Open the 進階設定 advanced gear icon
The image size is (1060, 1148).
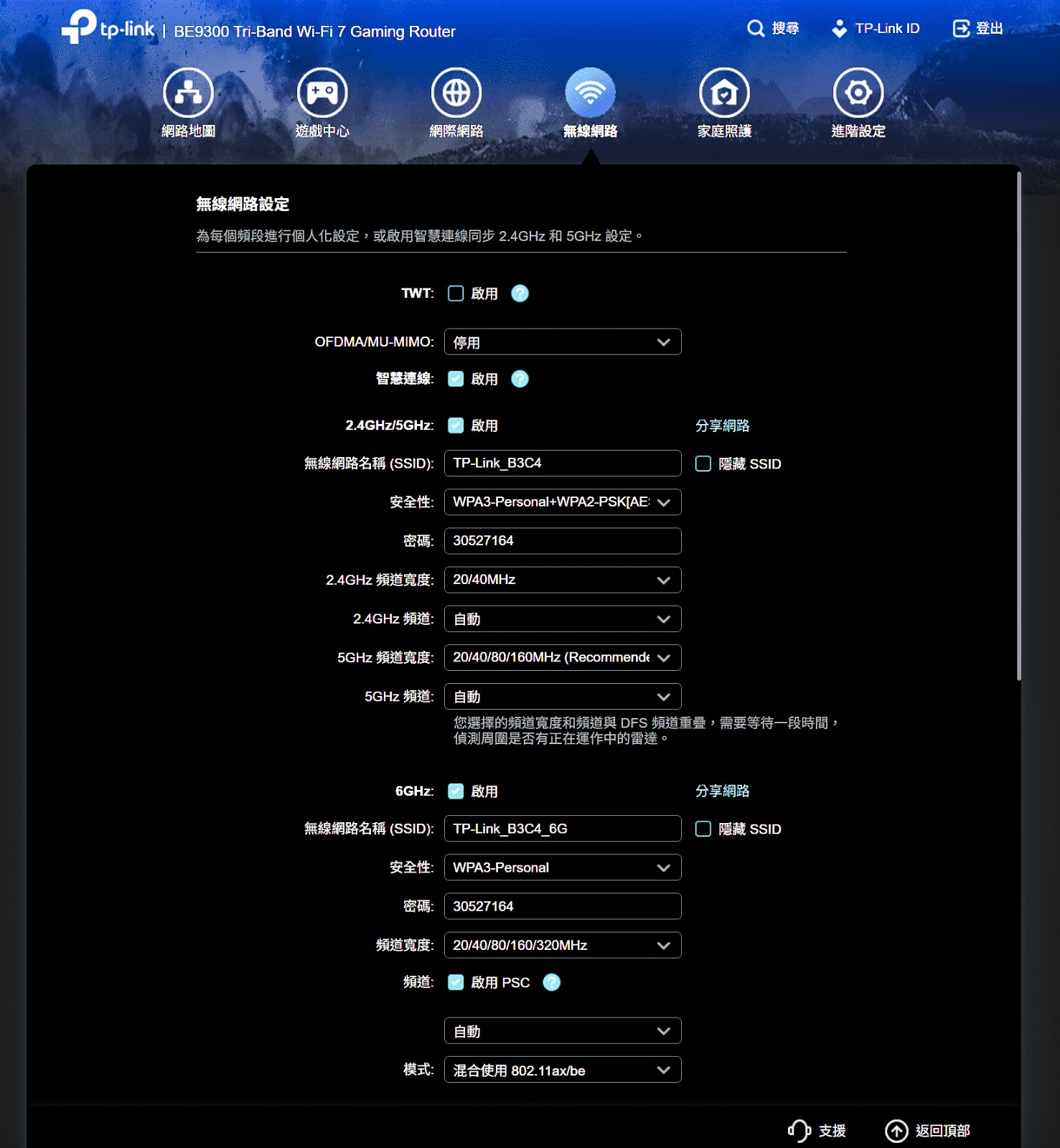point(858,93)
